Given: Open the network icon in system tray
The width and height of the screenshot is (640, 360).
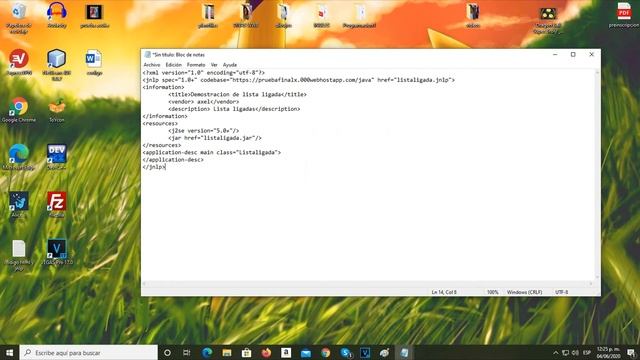Looking at the screenshot, I should 566,353.
